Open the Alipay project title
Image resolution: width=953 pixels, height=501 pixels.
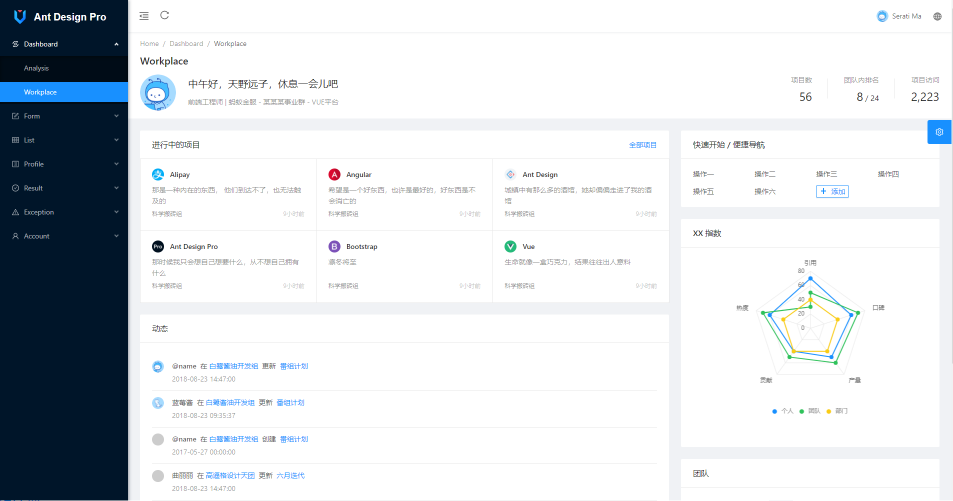[x=180, y=174]
